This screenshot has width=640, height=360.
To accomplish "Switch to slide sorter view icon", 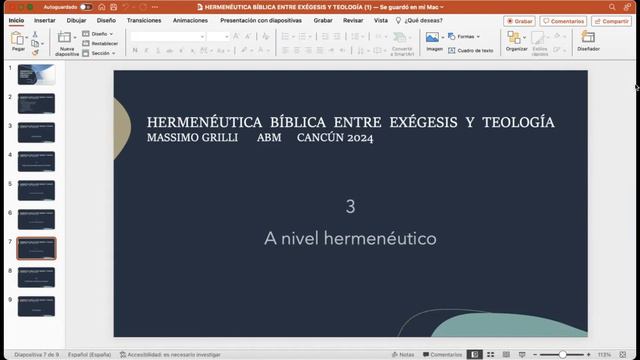I will [490, 355].
